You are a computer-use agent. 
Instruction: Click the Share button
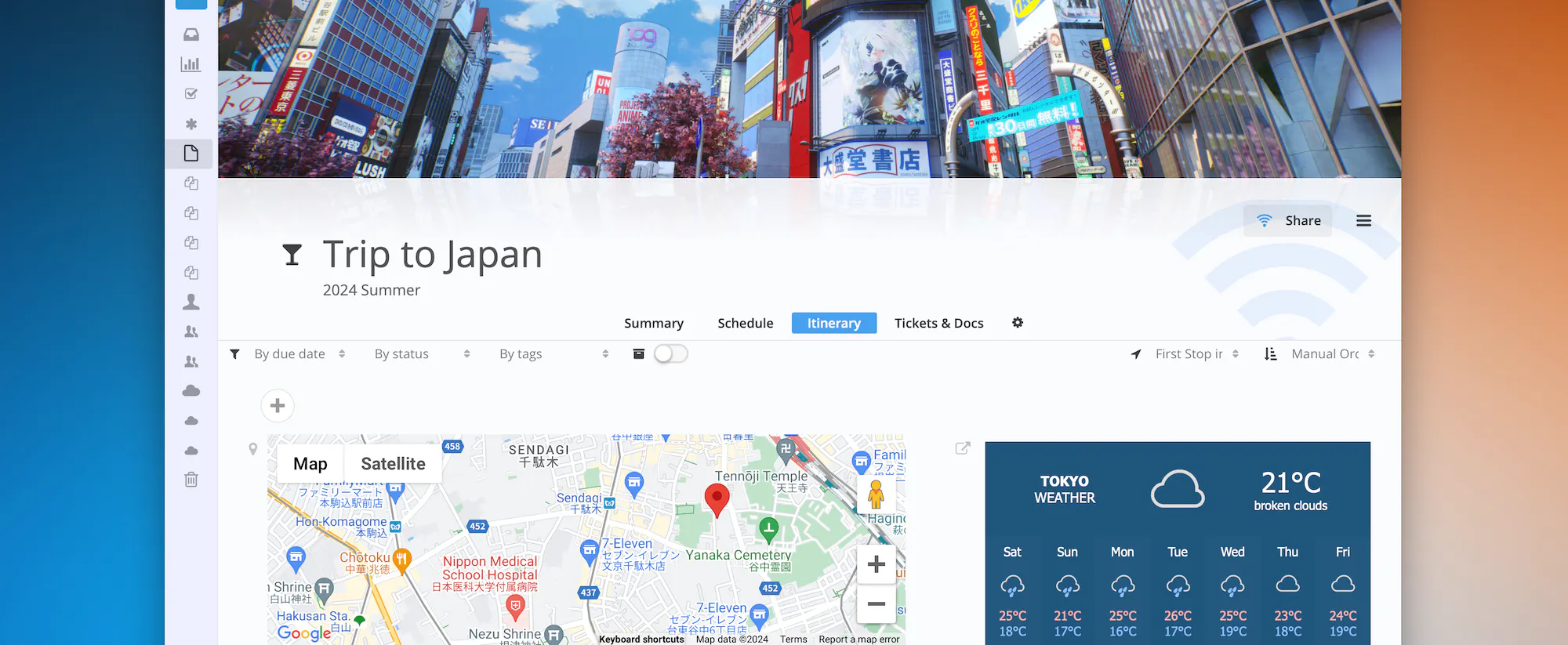[x=1287, y=221]
